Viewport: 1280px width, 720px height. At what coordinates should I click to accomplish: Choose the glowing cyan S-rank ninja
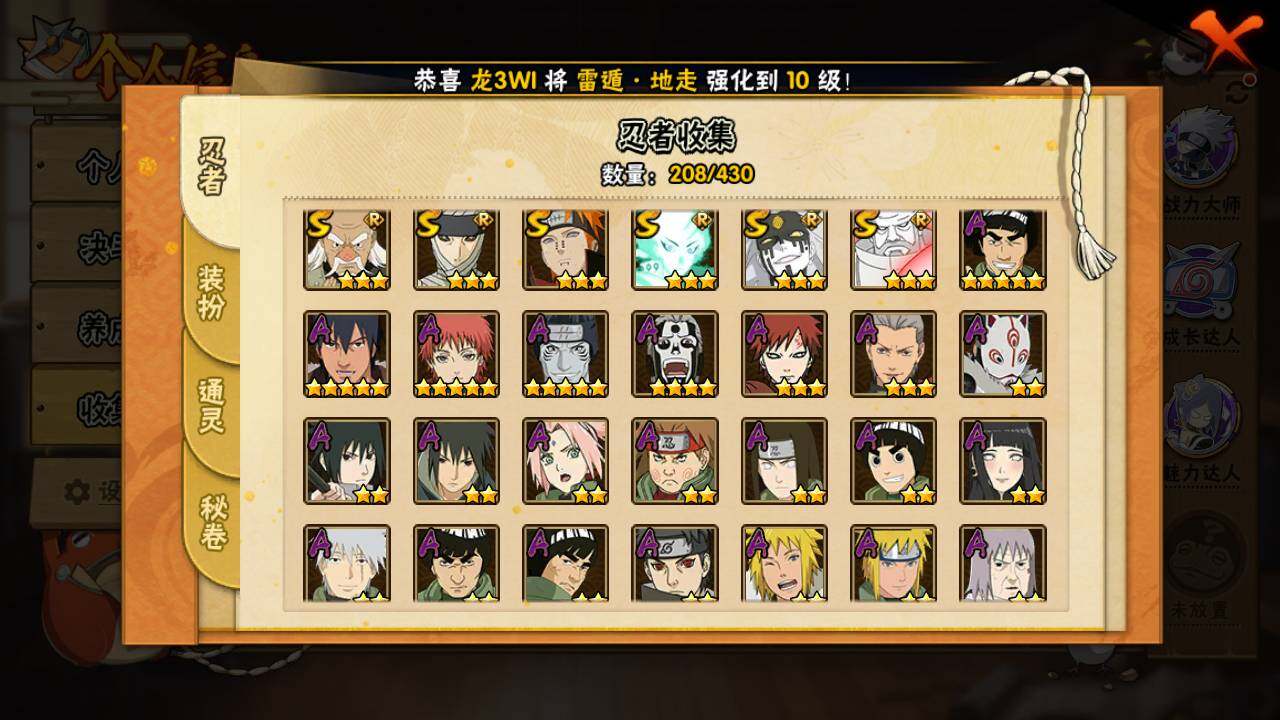pyautogui.click(x=675, y=250)
